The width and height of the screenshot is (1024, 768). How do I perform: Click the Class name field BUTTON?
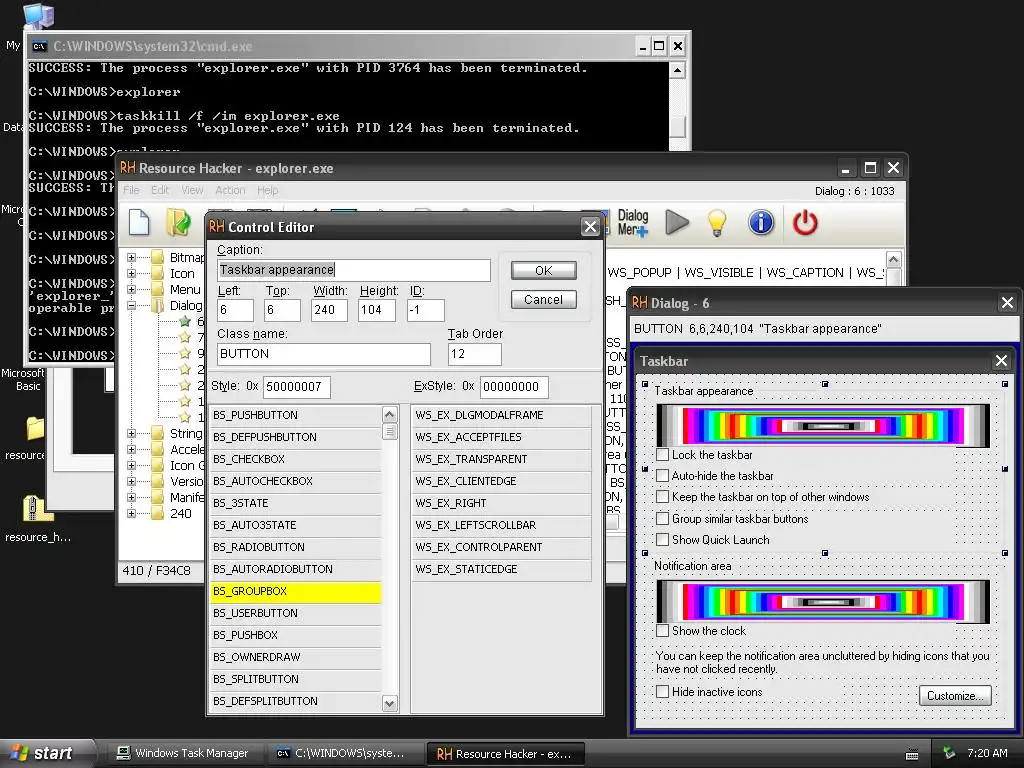(x=323, y=354)
